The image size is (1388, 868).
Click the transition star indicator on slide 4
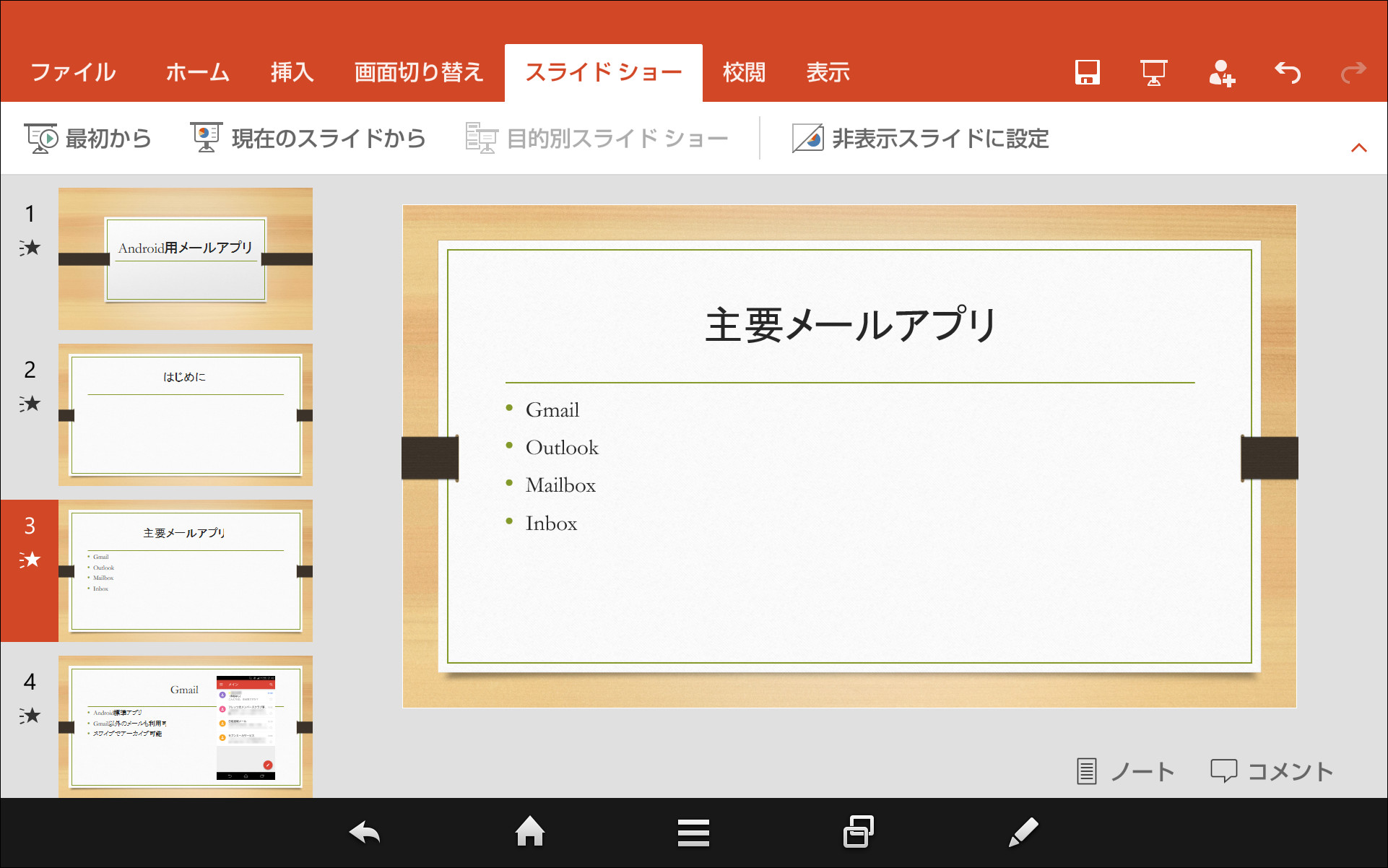point(31,715)
